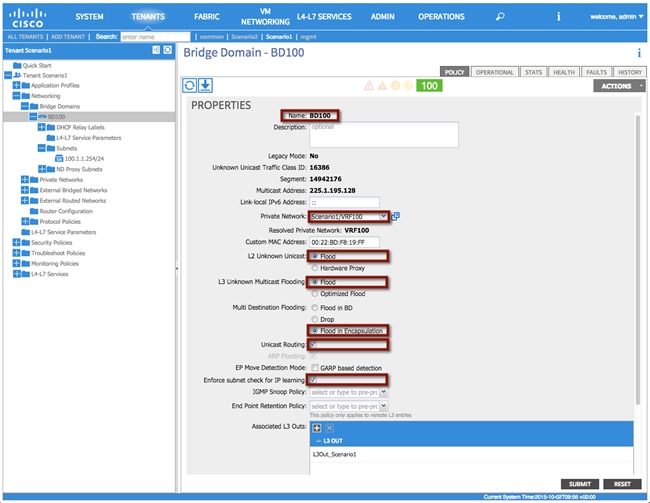Select subnet 100.1.1.254/24 in tree

(84, 159)
